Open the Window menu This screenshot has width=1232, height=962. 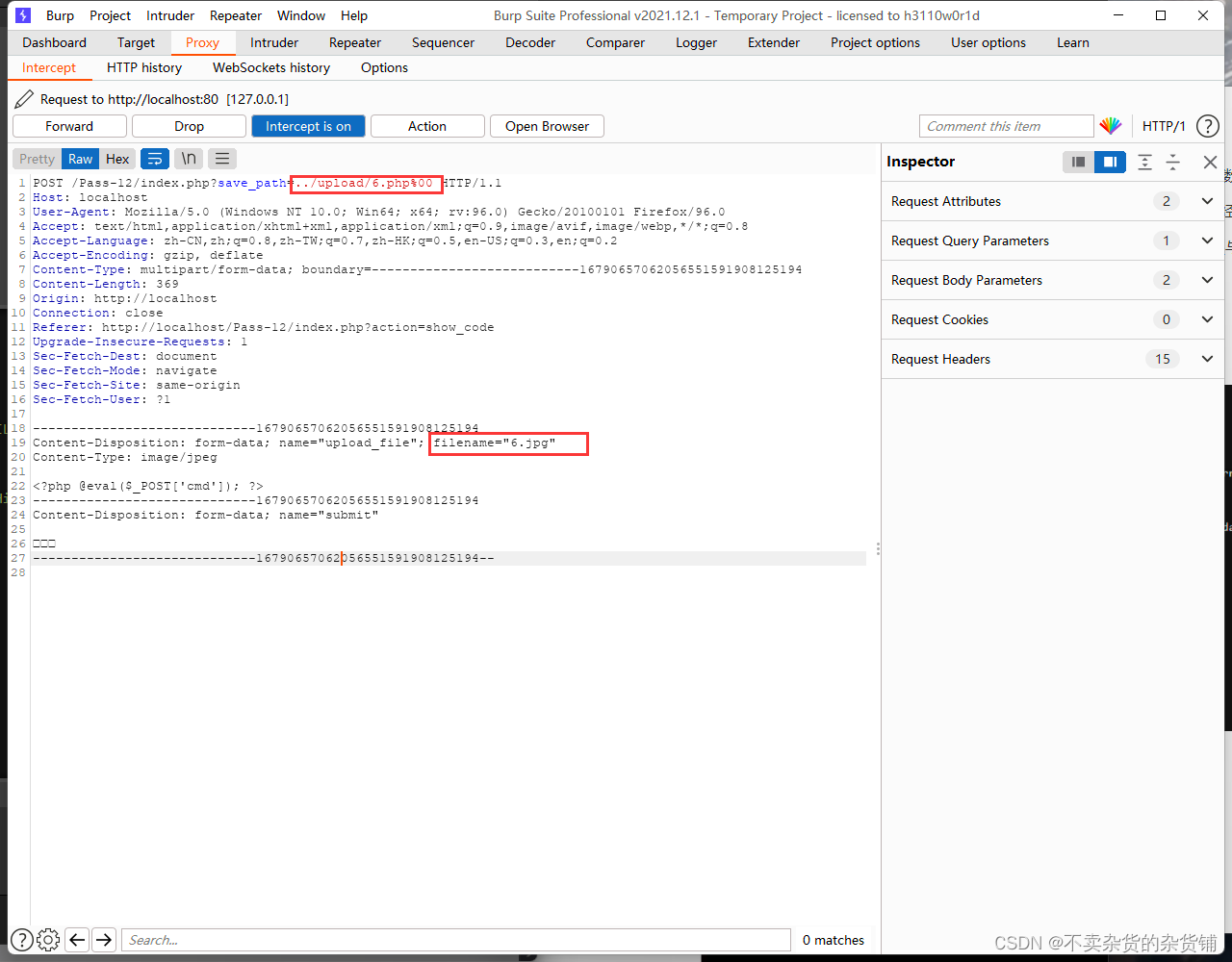point(301,15)
